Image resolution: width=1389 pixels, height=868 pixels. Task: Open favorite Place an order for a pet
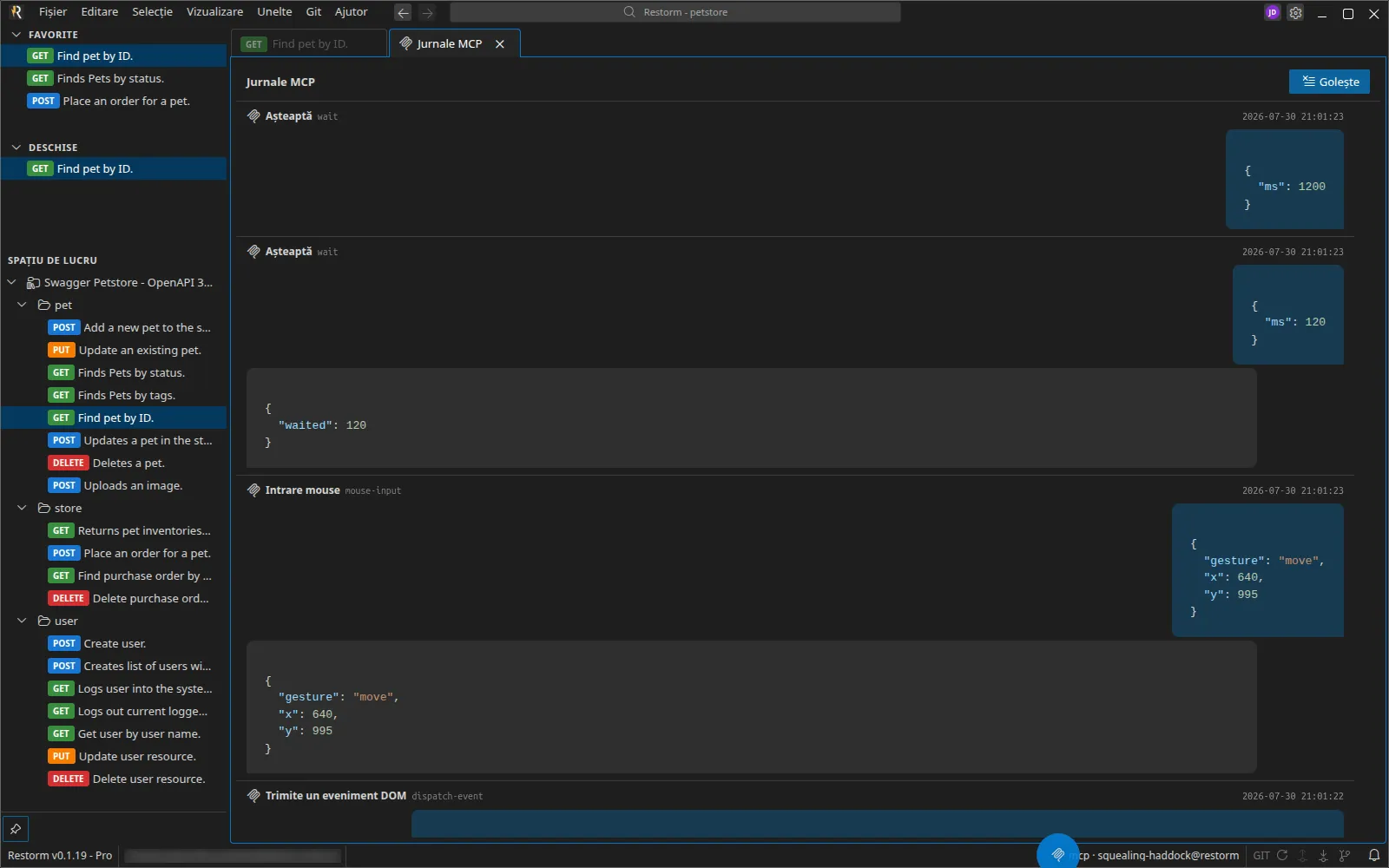[x=114, y=101]
